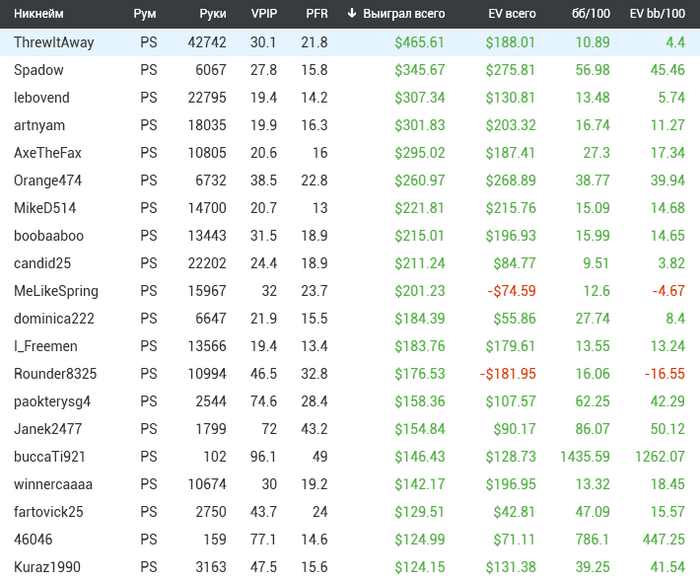
Task: Click EV value $131.38
Action: point(511,567)
